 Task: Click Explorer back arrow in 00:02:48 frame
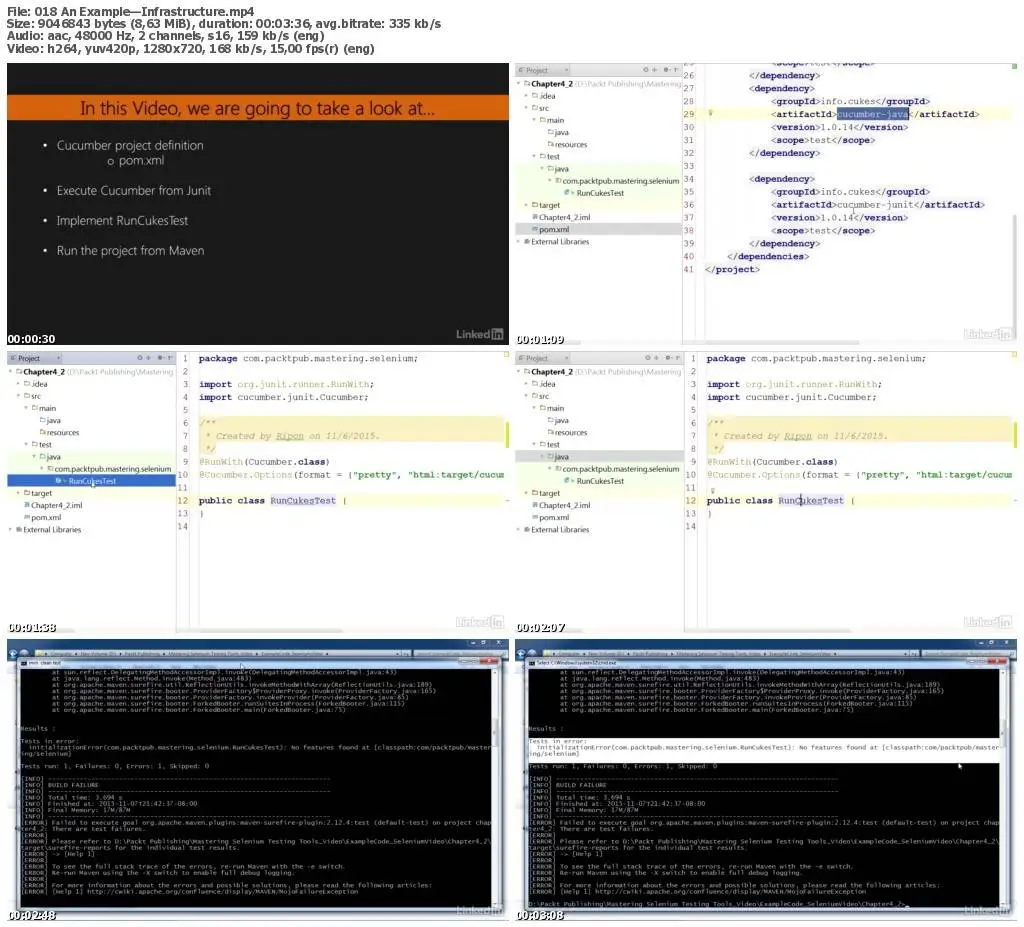(x=13, y=653)
